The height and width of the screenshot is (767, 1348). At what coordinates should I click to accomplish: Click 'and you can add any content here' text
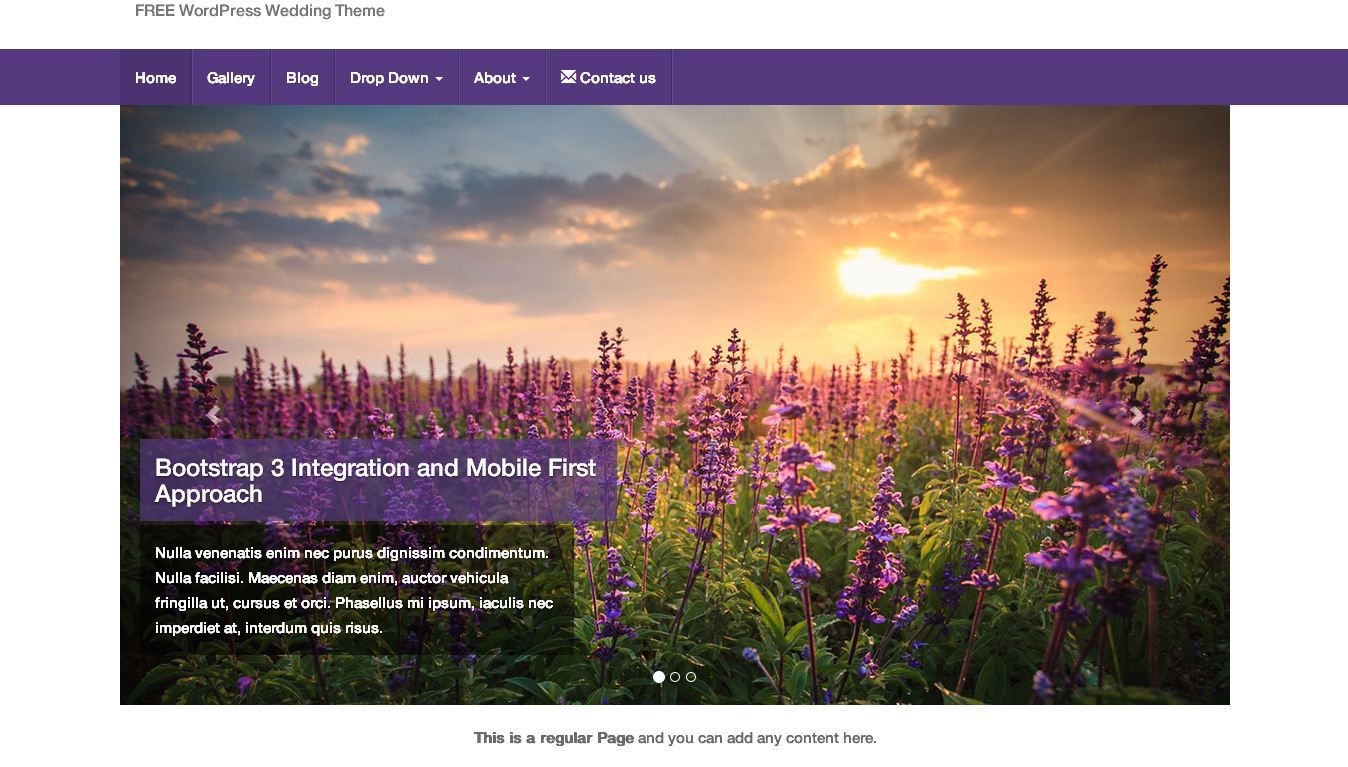tap(757, 738)
